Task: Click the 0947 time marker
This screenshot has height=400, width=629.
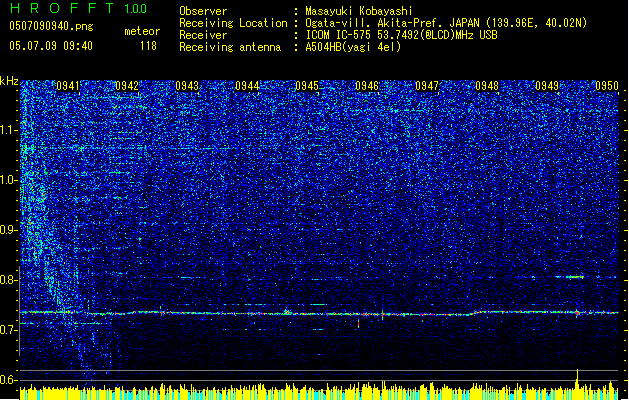Action: [x=427, y=85]
